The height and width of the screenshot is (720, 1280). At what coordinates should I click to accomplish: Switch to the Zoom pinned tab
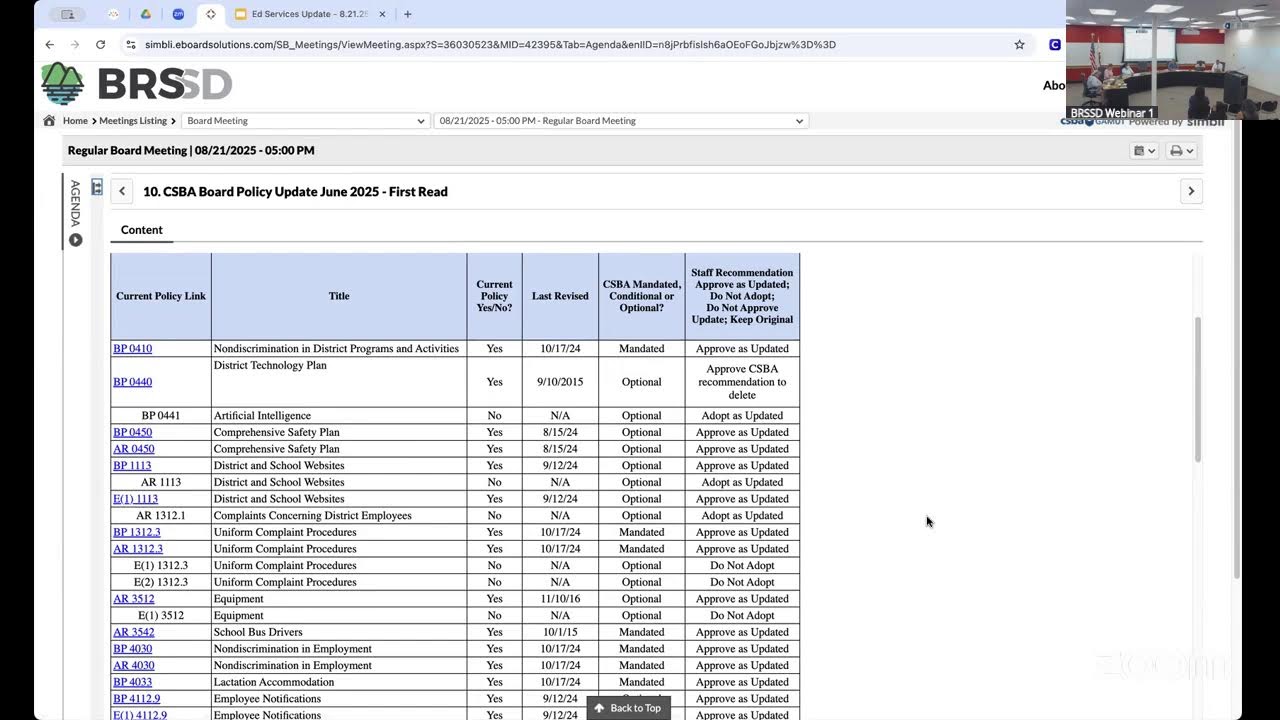(x=178, y=14)
